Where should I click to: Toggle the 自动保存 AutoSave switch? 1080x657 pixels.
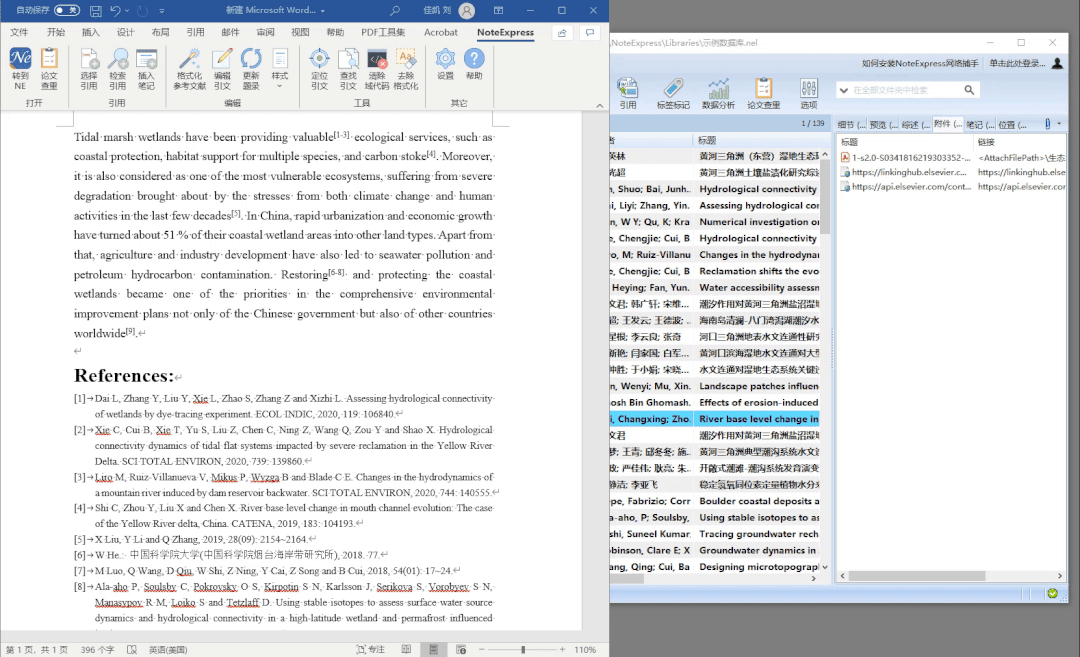click(x=67, y=10)
